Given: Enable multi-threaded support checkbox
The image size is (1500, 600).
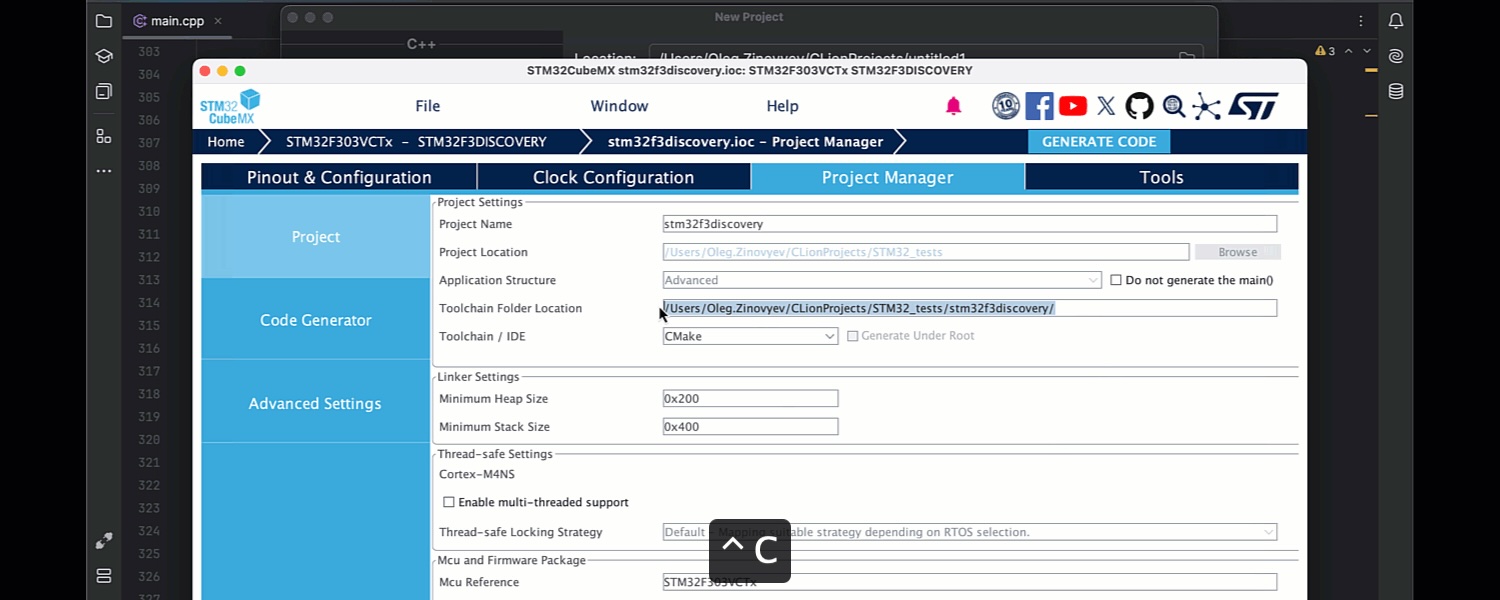Looking at the screenshot, I should click(x=449, y=502).
